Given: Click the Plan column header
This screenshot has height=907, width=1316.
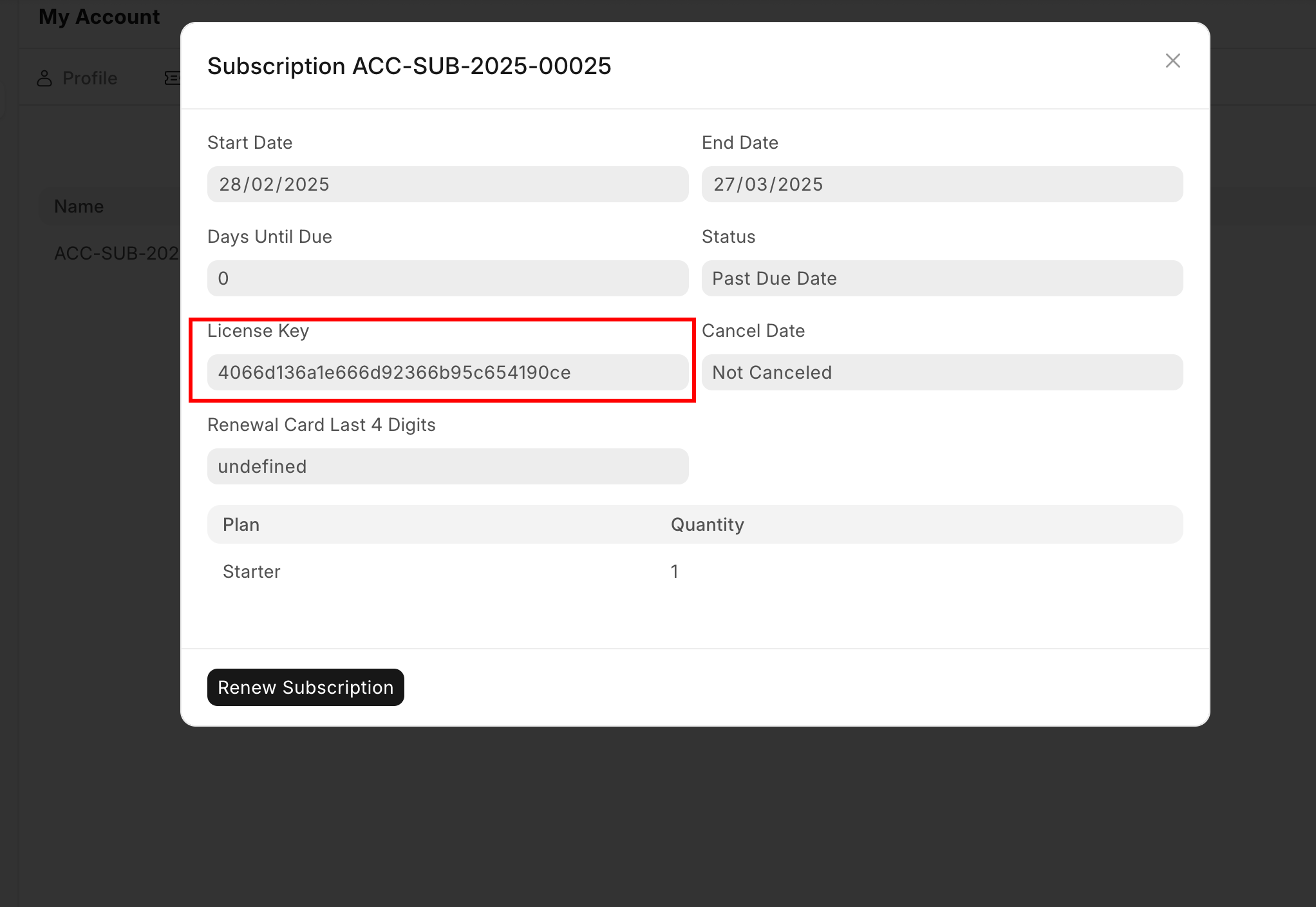Looking at the screenshot, I should pyautogui.click(x=241, y=524).
